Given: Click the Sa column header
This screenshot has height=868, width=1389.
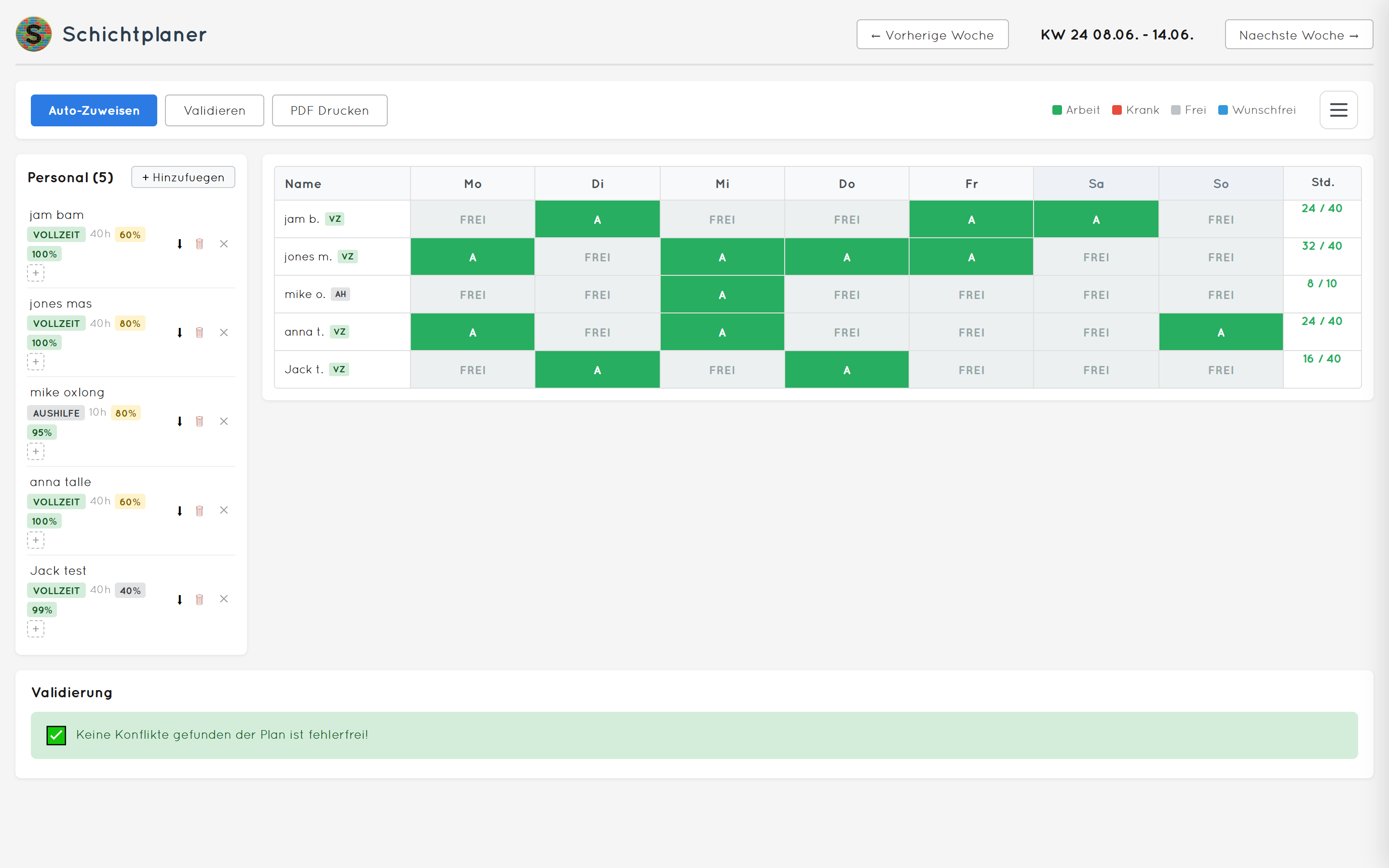Looking at the screenshot, I should tap(1096, 184).
